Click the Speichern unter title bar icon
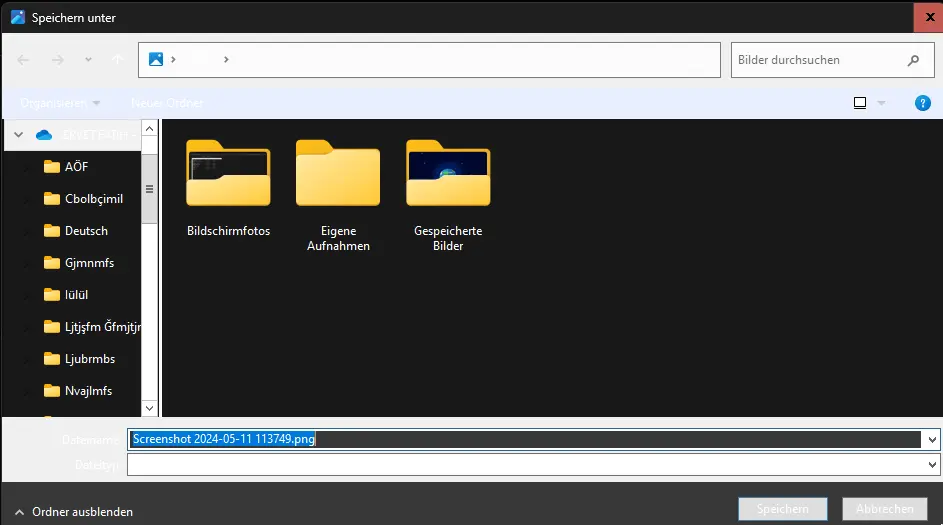Image resolution: width=943 pixels, height=525 pixels. coord(18,17)
